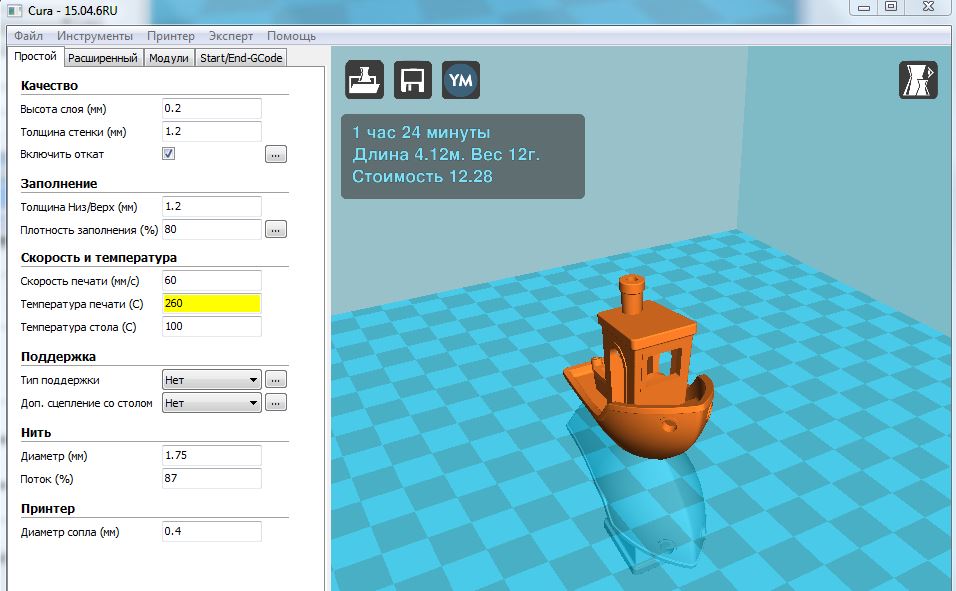The width and height of the screenshot is (956, 591).
Task: Open the Модули tab
Action: 168,58
